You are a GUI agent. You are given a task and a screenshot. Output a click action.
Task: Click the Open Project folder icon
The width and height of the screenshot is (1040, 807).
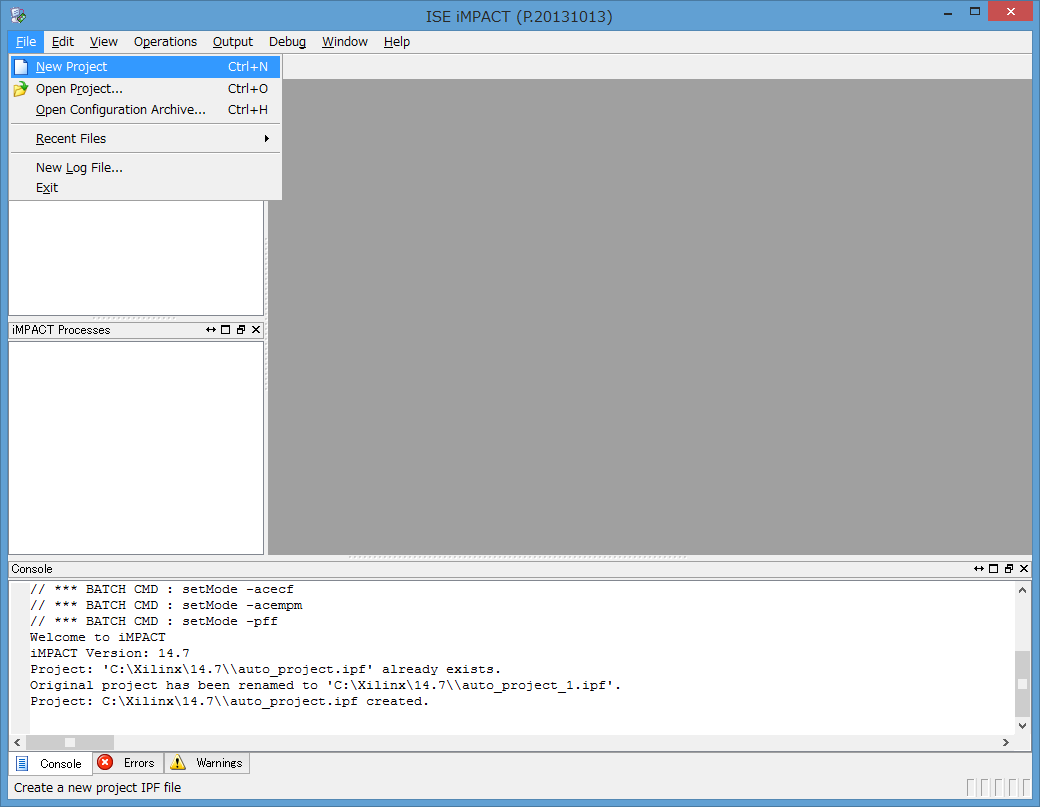[20, 89]
